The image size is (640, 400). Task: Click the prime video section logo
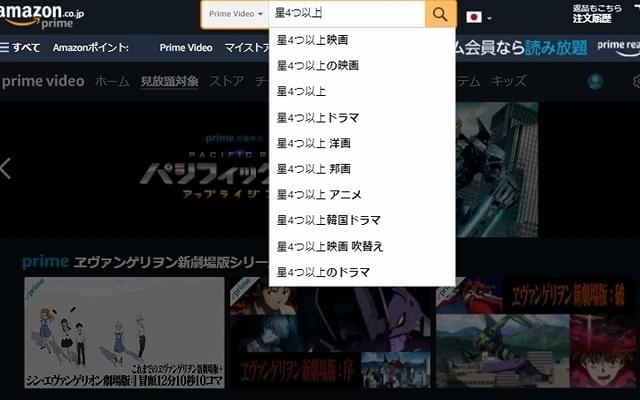point(43,81)
